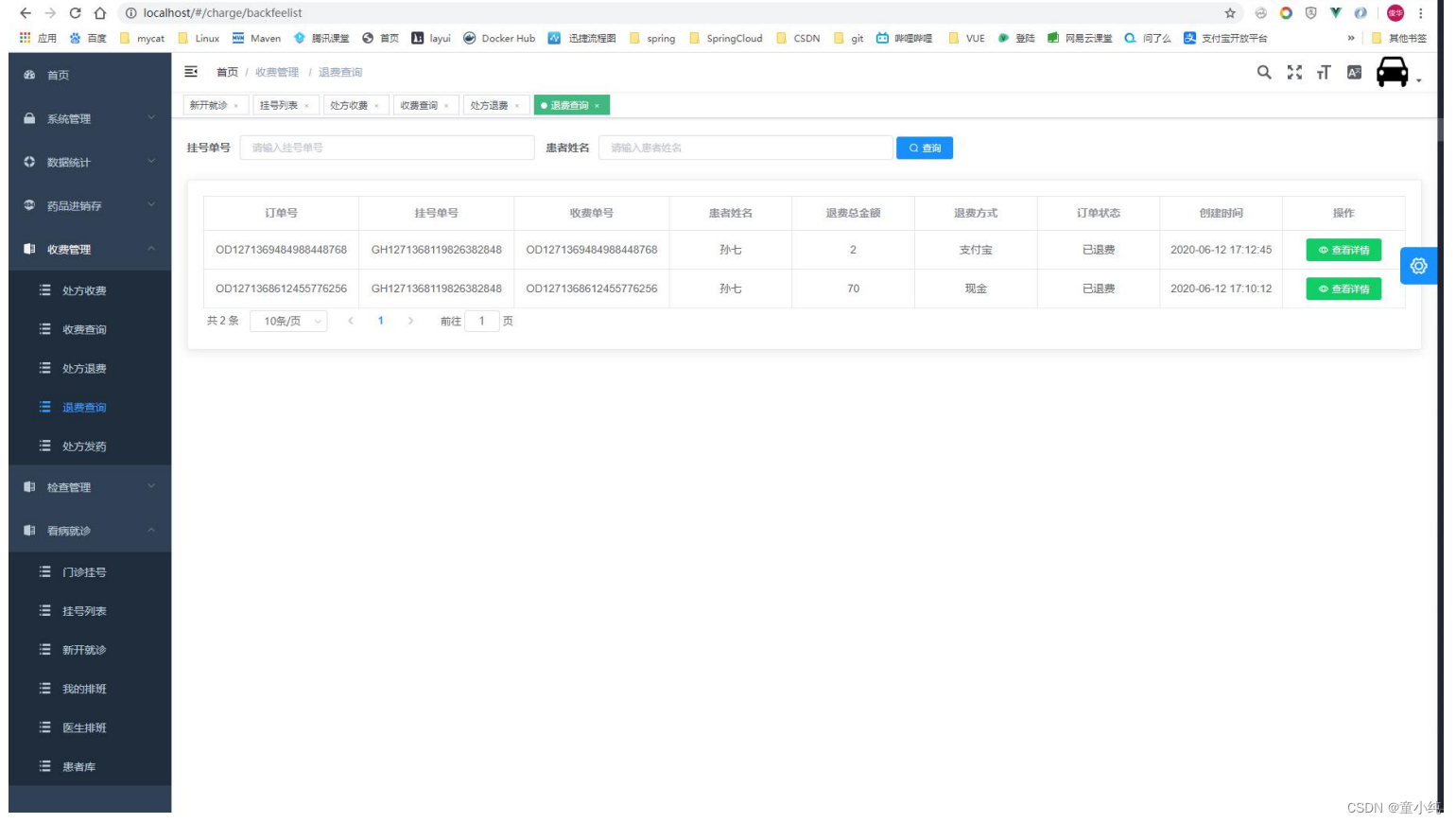Expand the 系统管理 sidebar menu
Image resolution: width=1456 pixels, height=823 pixels.
pyautogui.click(x=90, y=118)
